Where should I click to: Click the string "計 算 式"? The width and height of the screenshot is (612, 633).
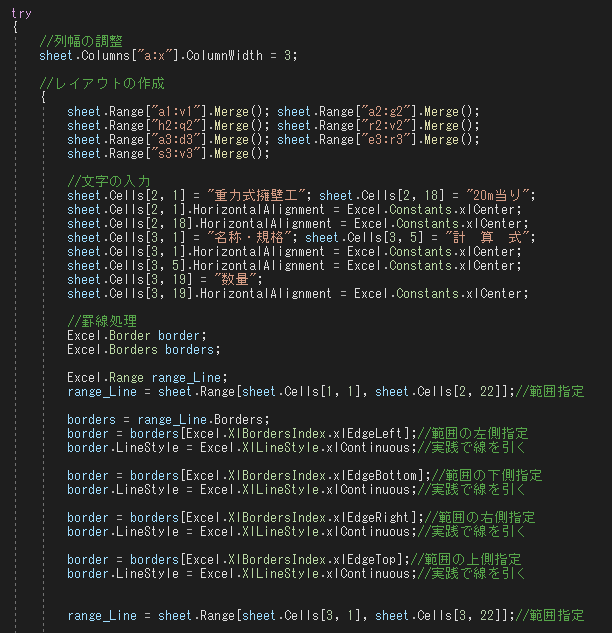[487, 237]
